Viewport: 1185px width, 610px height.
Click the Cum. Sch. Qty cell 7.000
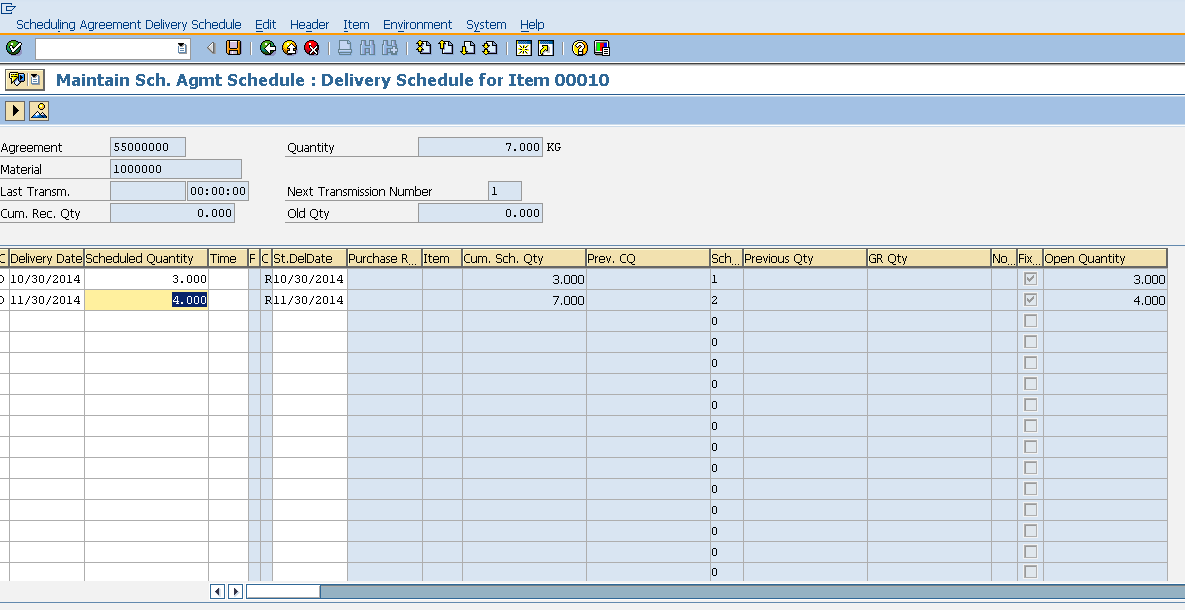point(524,300)
